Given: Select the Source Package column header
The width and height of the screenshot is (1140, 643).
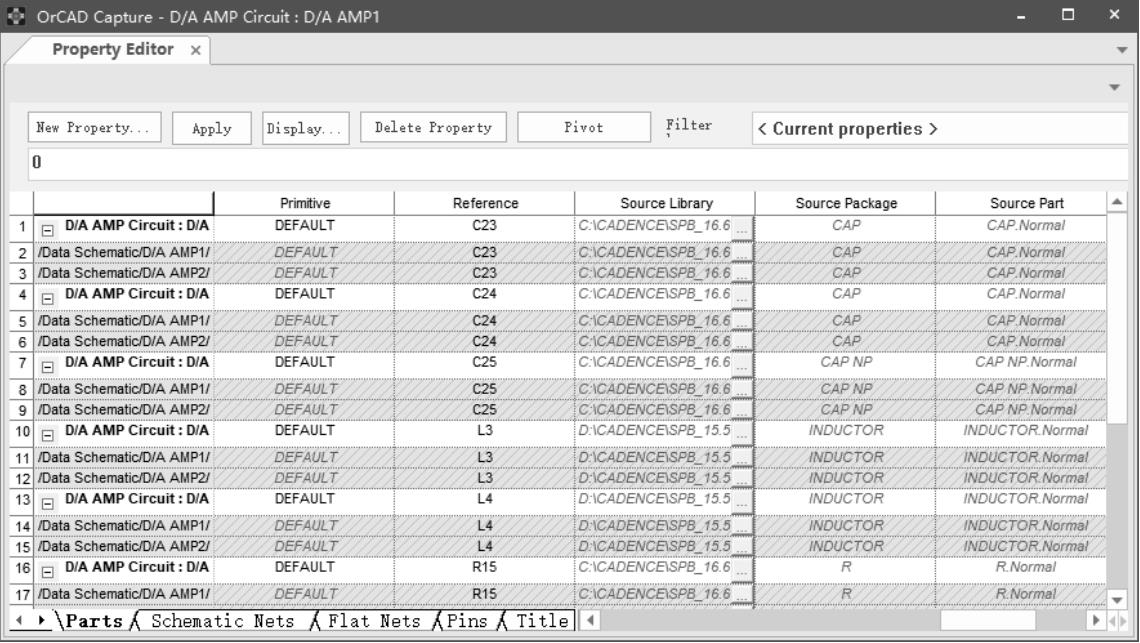Looking at the screenshot, I should (846, 204).
